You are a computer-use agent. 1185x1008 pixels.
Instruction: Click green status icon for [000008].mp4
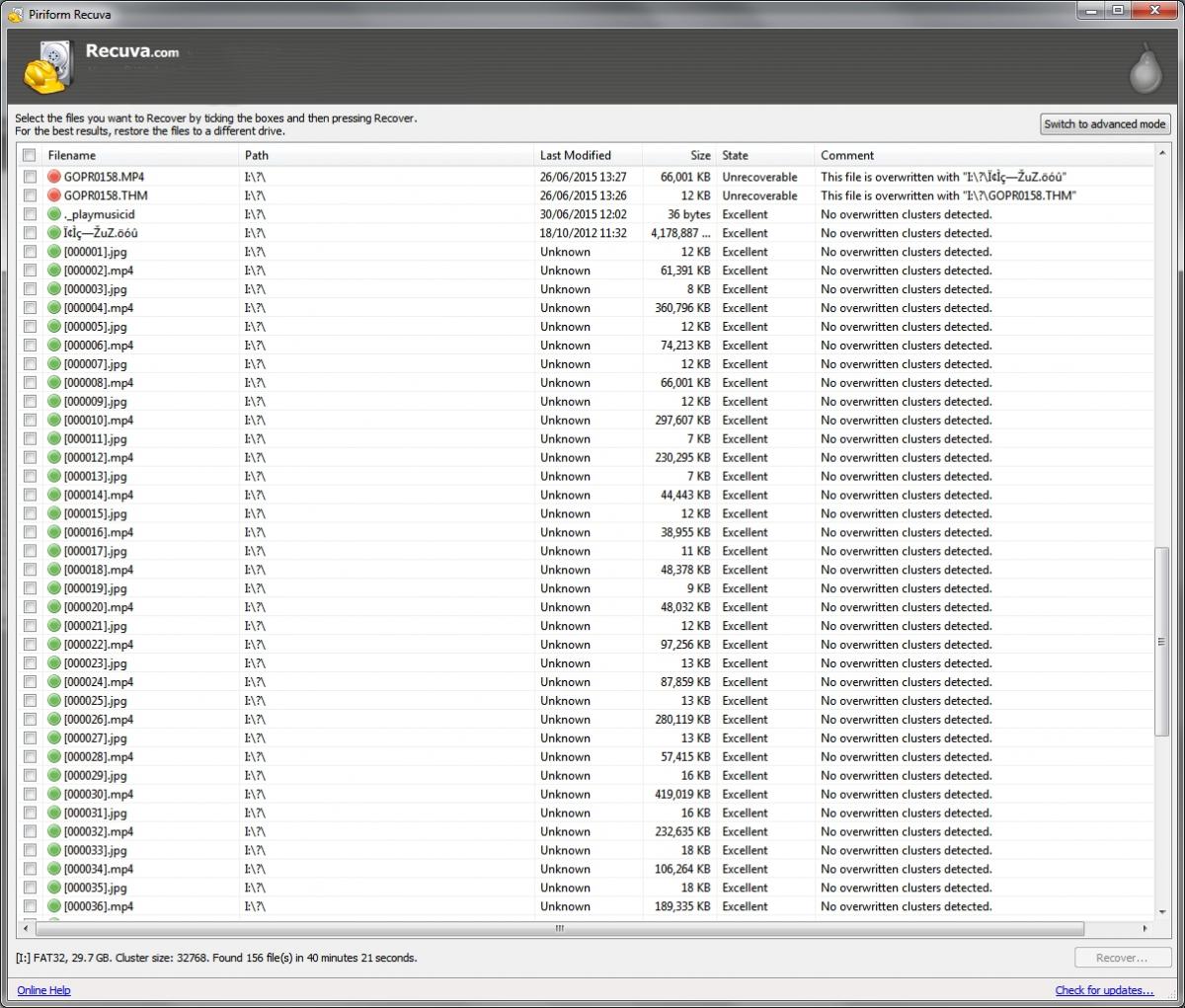pos(54,383)
